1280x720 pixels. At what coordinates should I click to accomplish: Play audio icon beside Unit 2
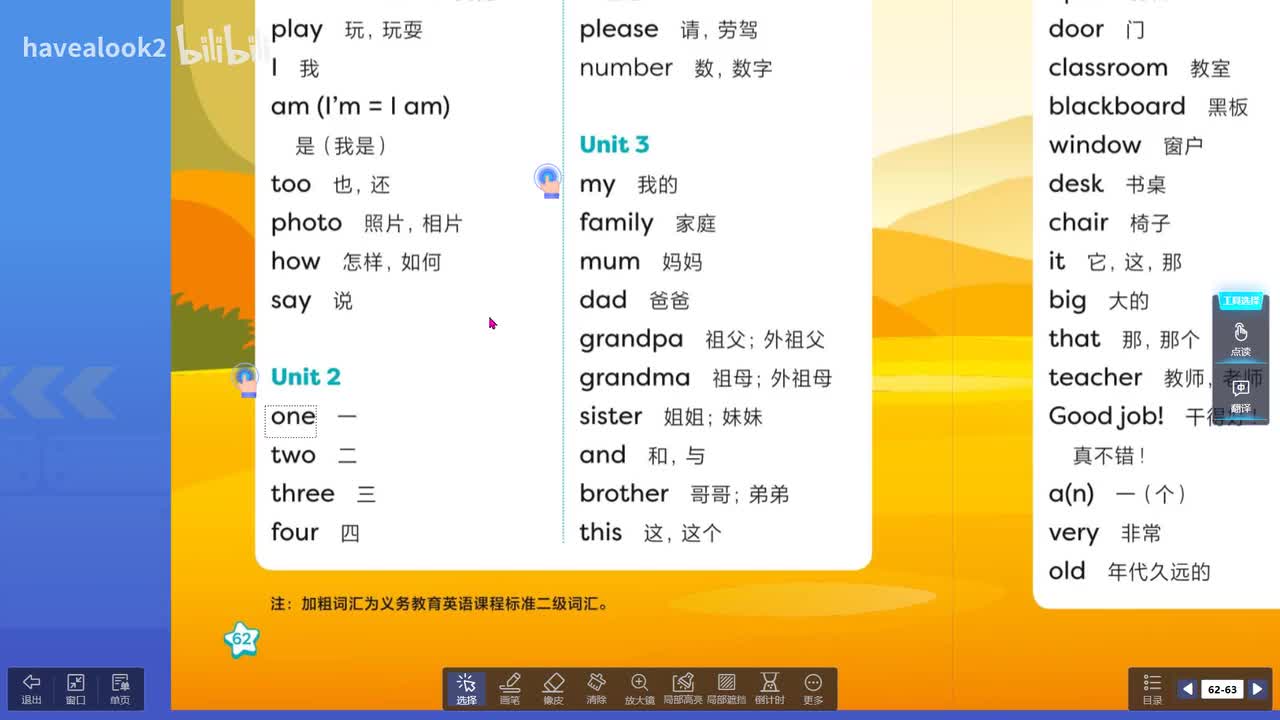(x=246, y=380)
